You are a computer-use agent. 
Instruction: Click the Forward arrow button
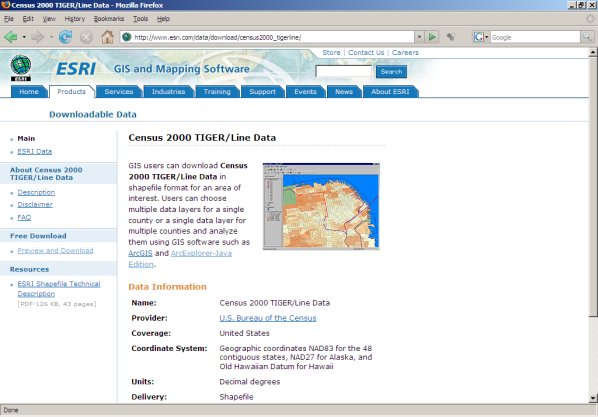pos(38,37)
